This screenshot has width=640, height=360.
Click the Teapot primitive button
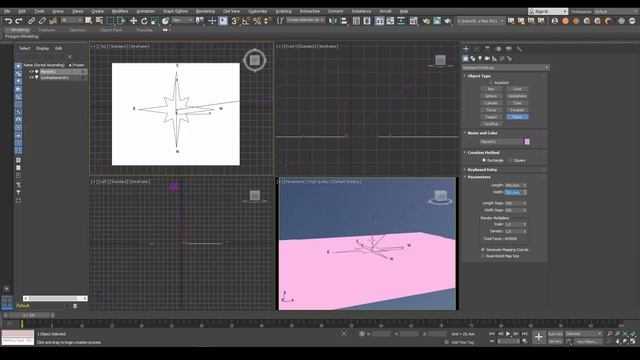[x=491, y=117]
